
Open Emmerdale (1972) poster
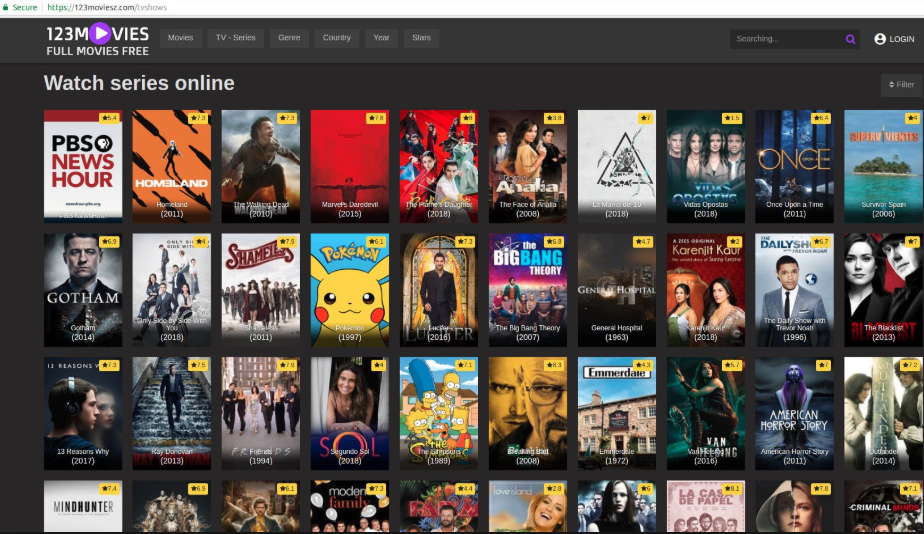pos(616,413)
